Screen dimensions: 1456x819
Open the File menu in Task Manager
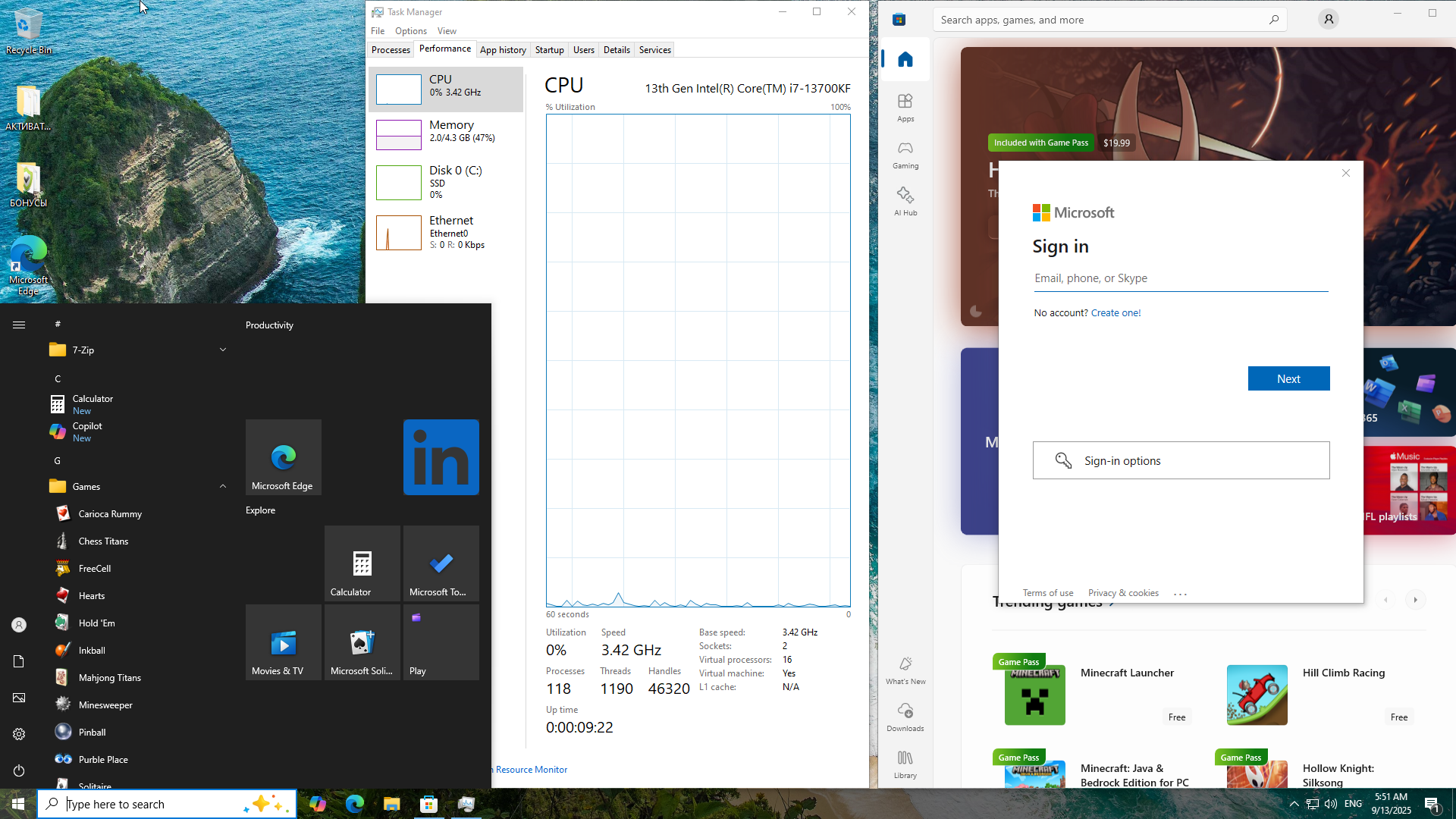coord(378,31)
